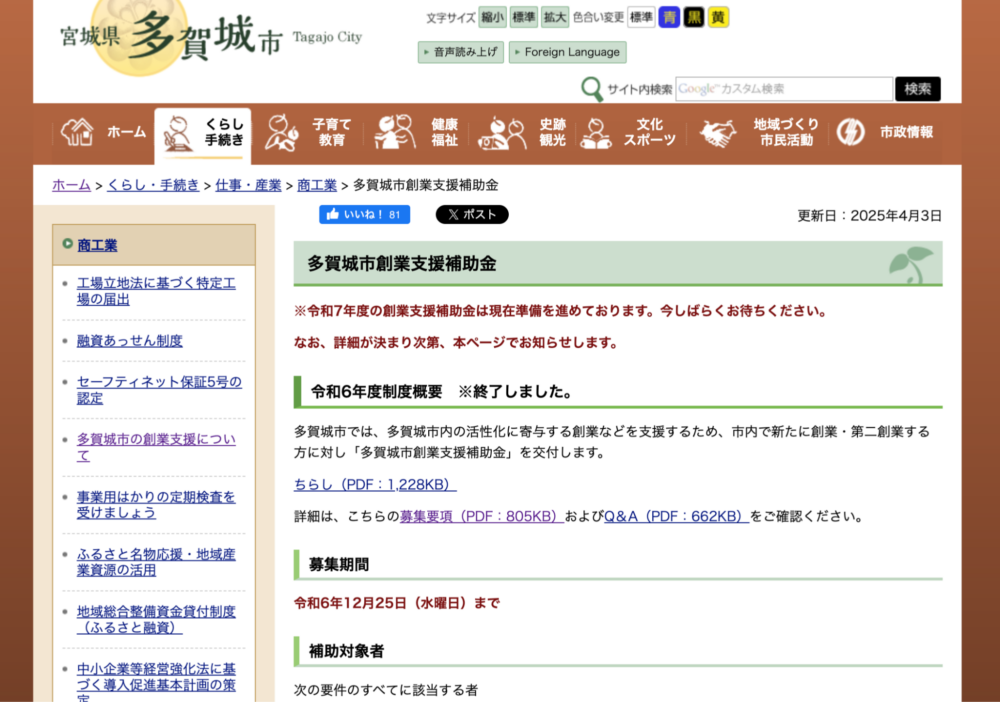Open the 健康福祉 navigation tab

[x=416, y=133]
